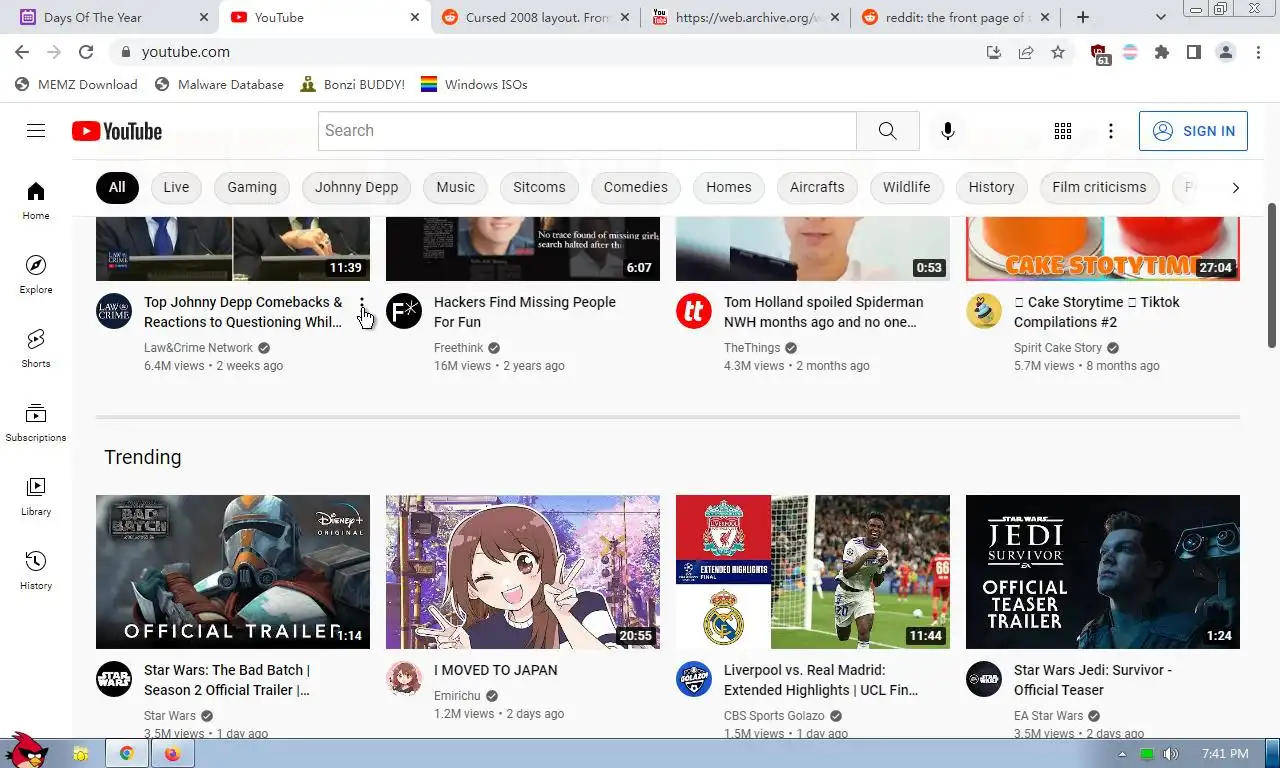Open Emirichu channel avatar
Screen dimensions: 1280x768
click(x=404, y=679)
